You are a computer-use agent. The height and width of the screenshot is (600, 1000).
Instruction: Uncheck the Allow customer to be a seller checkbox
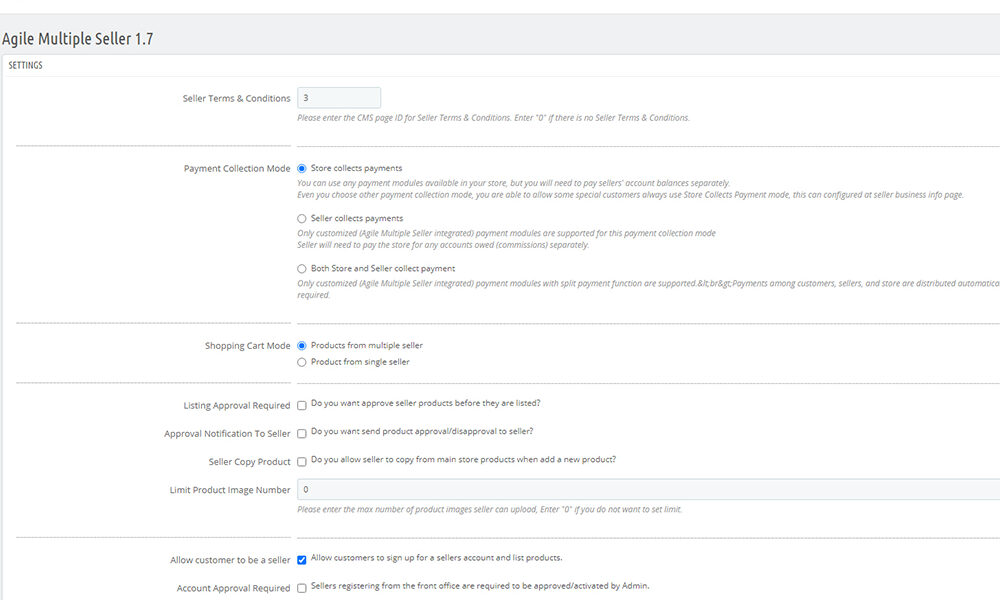[302, 560]
